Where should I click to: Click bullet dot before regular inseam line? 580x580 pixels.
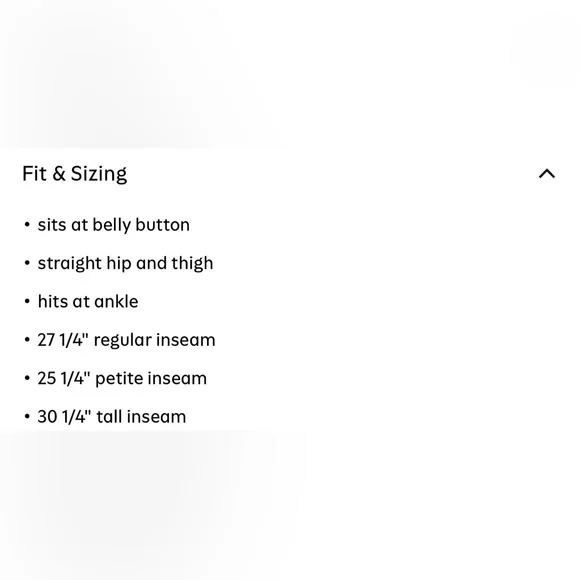click(27, 340)
